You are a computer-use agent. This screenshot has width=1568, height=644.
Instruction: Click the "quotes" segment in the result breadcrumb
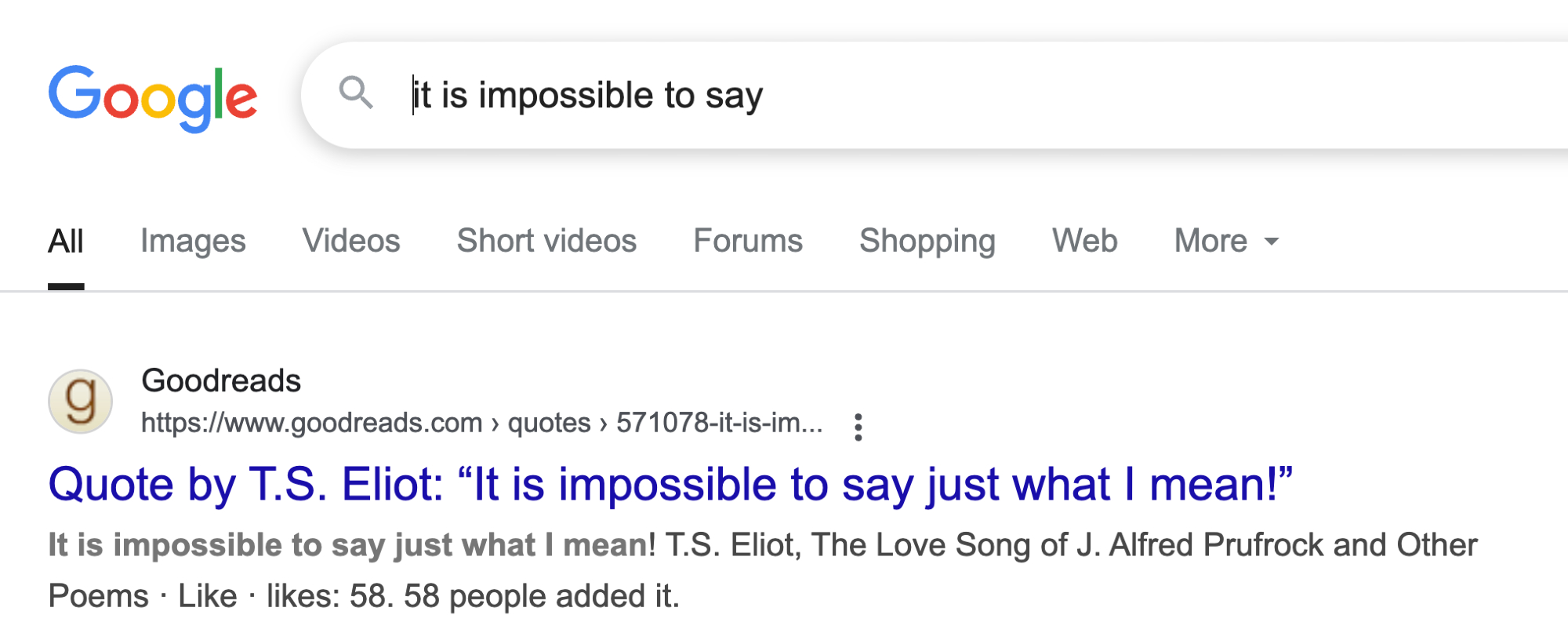point(549,423)
